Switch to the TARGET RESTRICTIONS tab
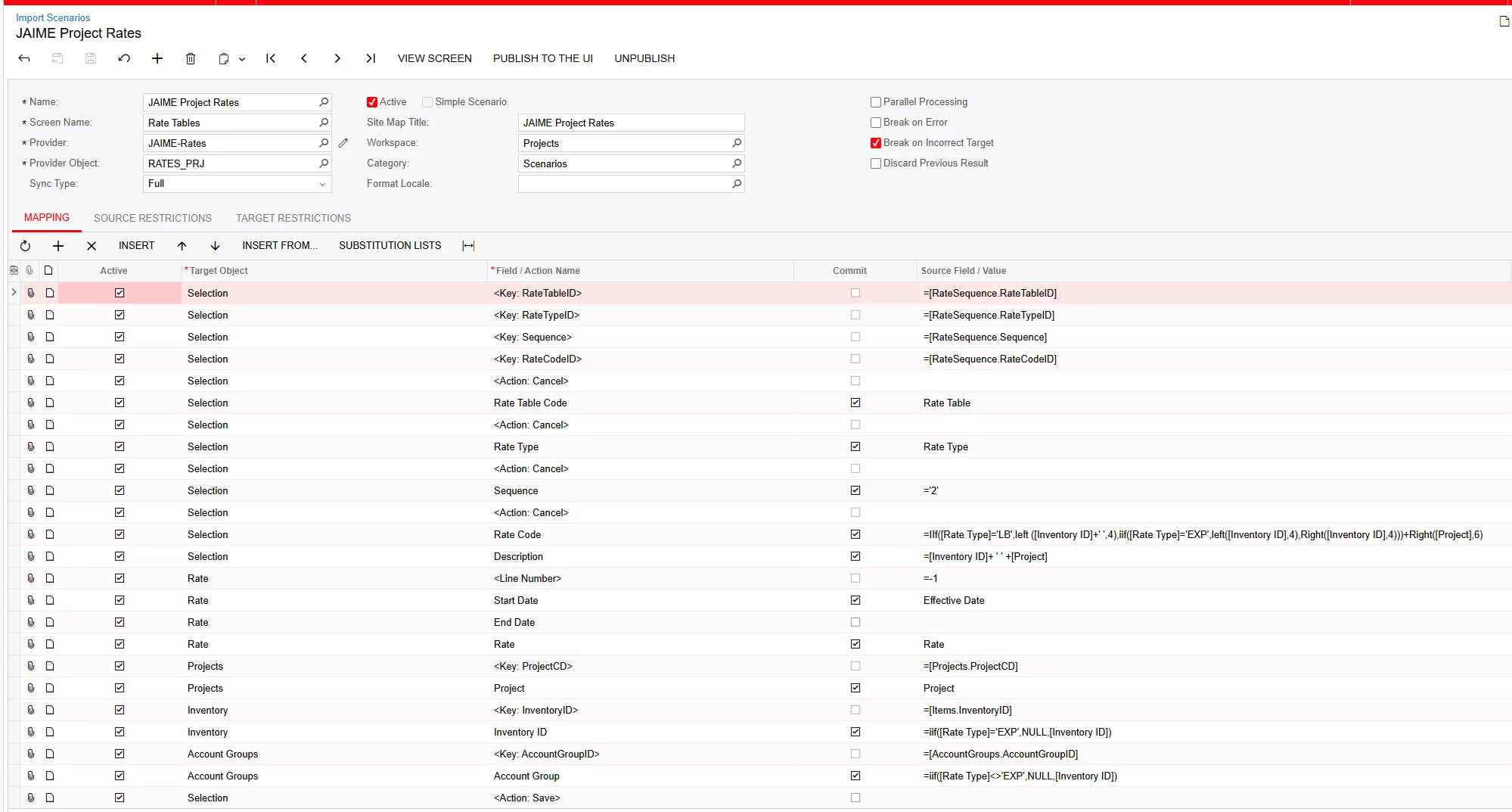The image size is (1512, 812). click(x=293, y=218)
